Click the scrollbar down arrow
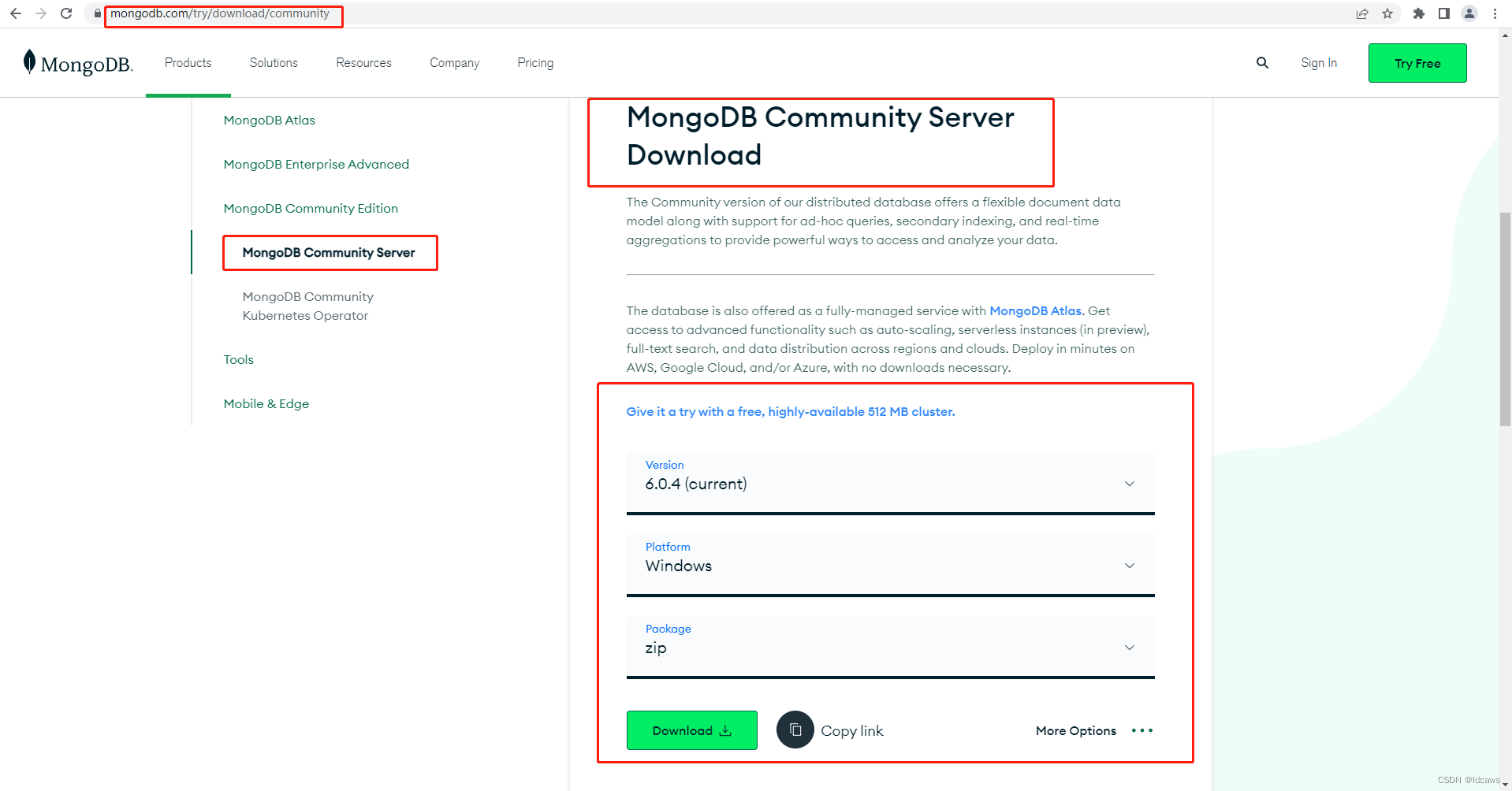The width and height of the screenshot is (1512, 791). (x=1505, y=785)
